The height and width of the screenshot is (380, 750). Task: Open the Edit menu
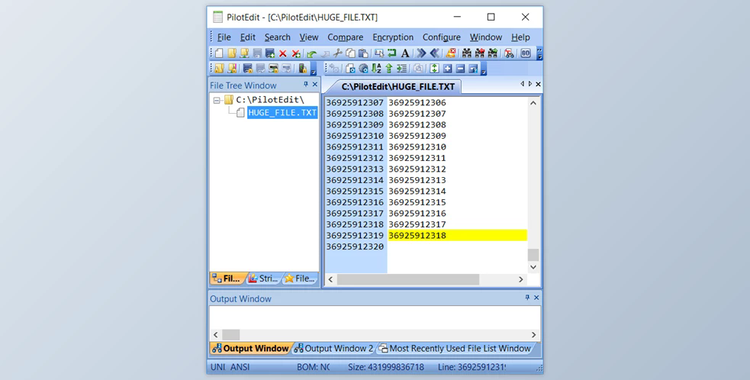248,37
